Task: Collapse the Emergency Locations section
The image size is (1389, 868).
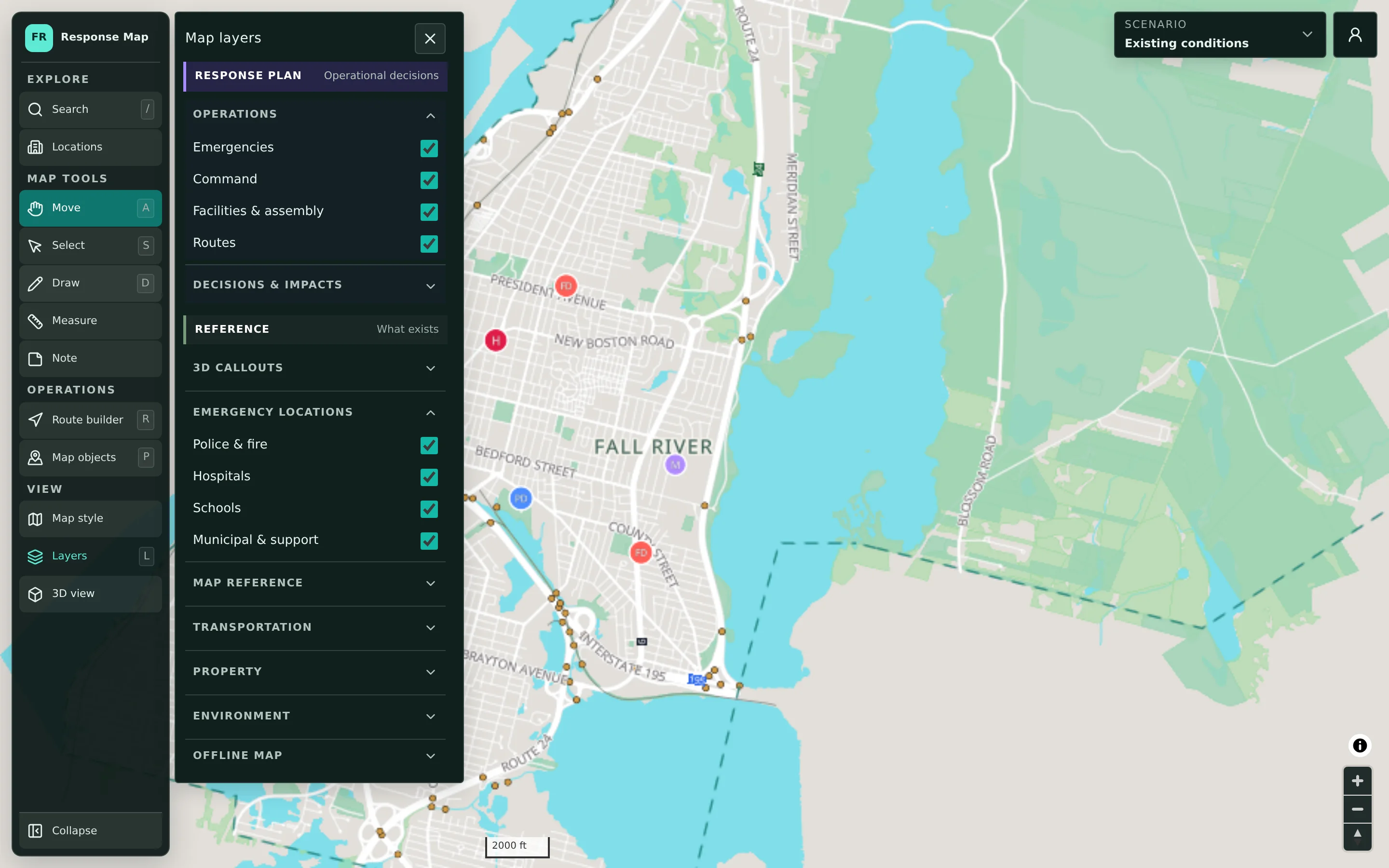Action: (x=315, y=412)
